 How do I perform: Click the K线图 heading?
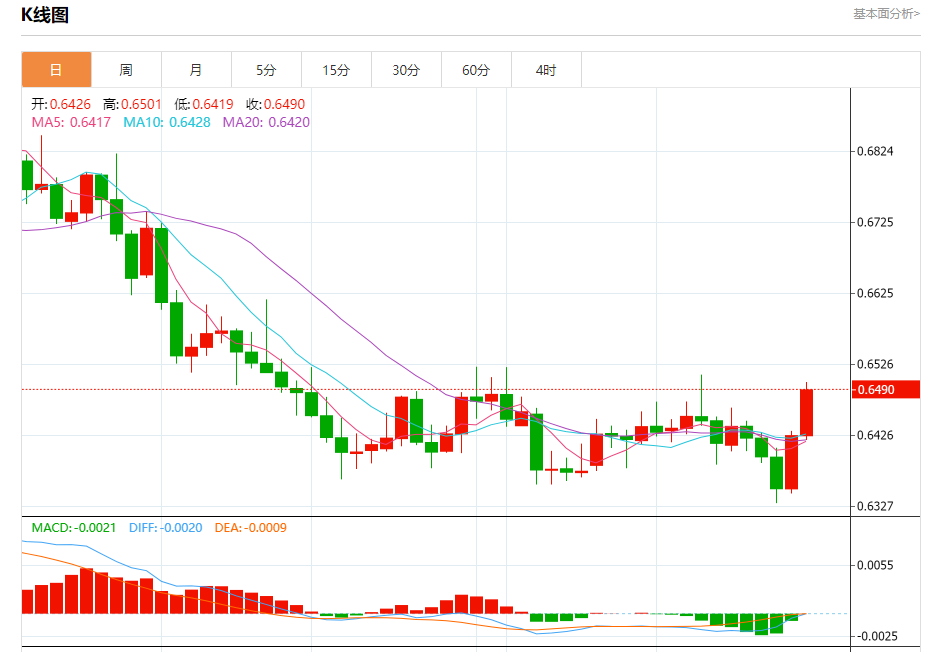point(45,15)
